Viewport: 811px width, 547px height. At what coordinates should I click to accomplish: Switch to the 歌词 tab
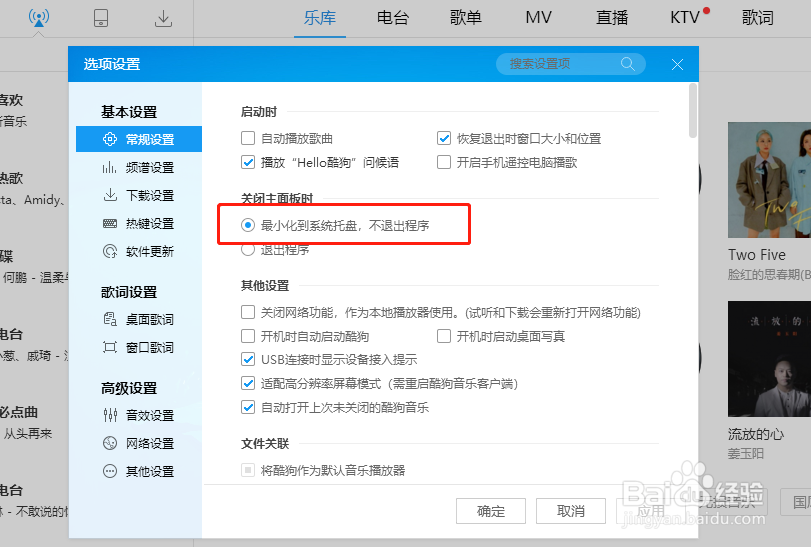[x=758, y=18]
